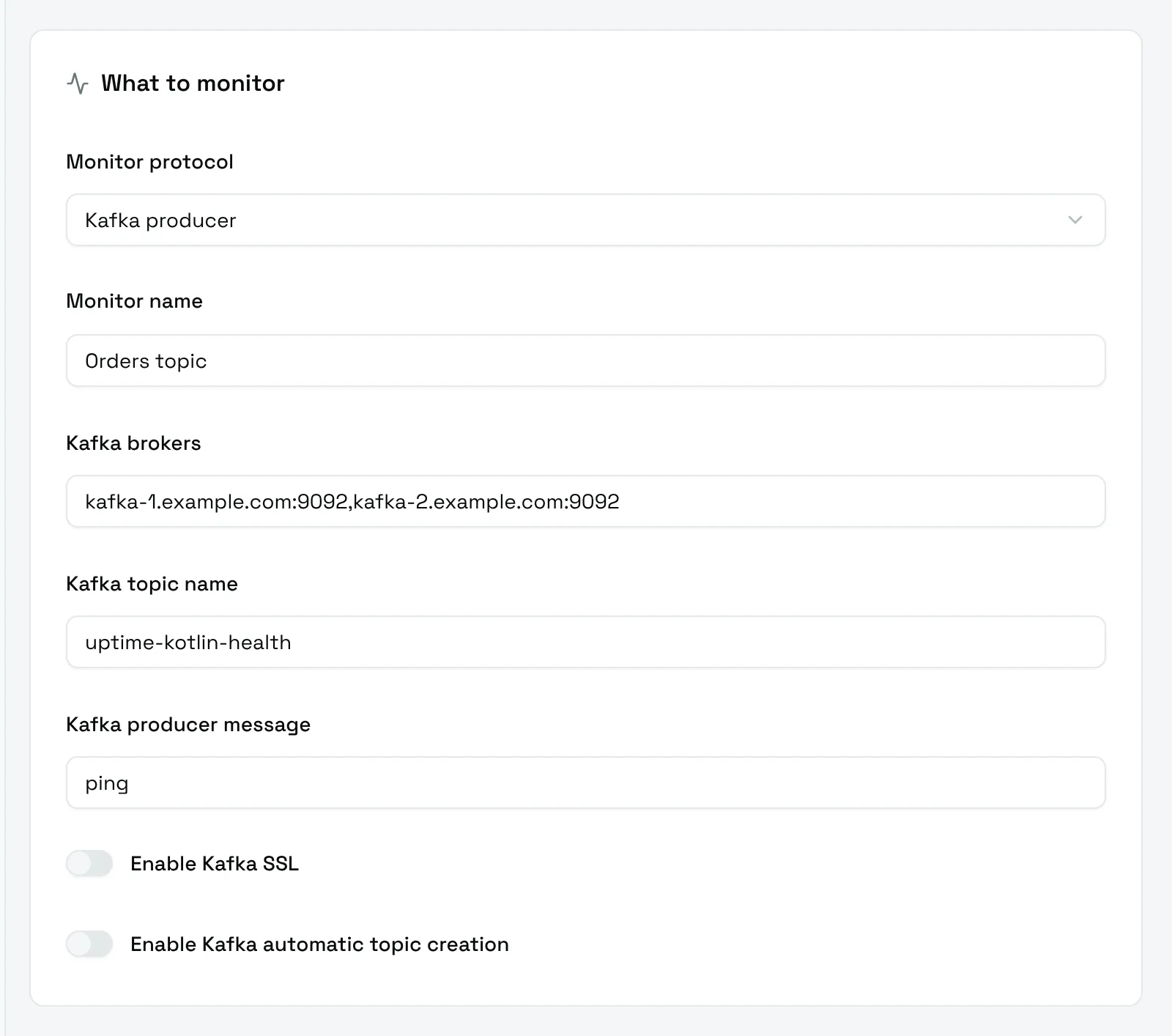Enable the Kafka SSL toggle
The height and width of the screenshot is (1036, 1172).
coord(89,863)
